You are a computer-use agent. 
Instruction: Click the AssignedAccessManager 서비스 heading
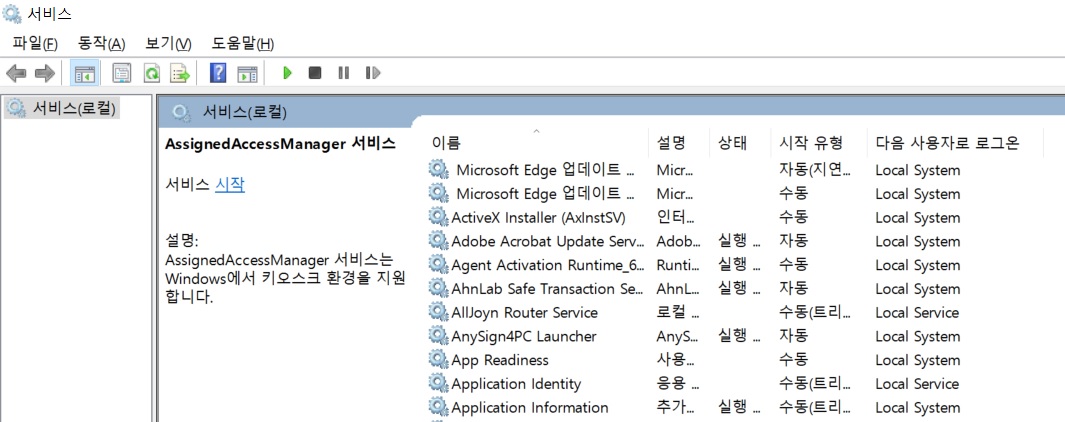[280, 143]
